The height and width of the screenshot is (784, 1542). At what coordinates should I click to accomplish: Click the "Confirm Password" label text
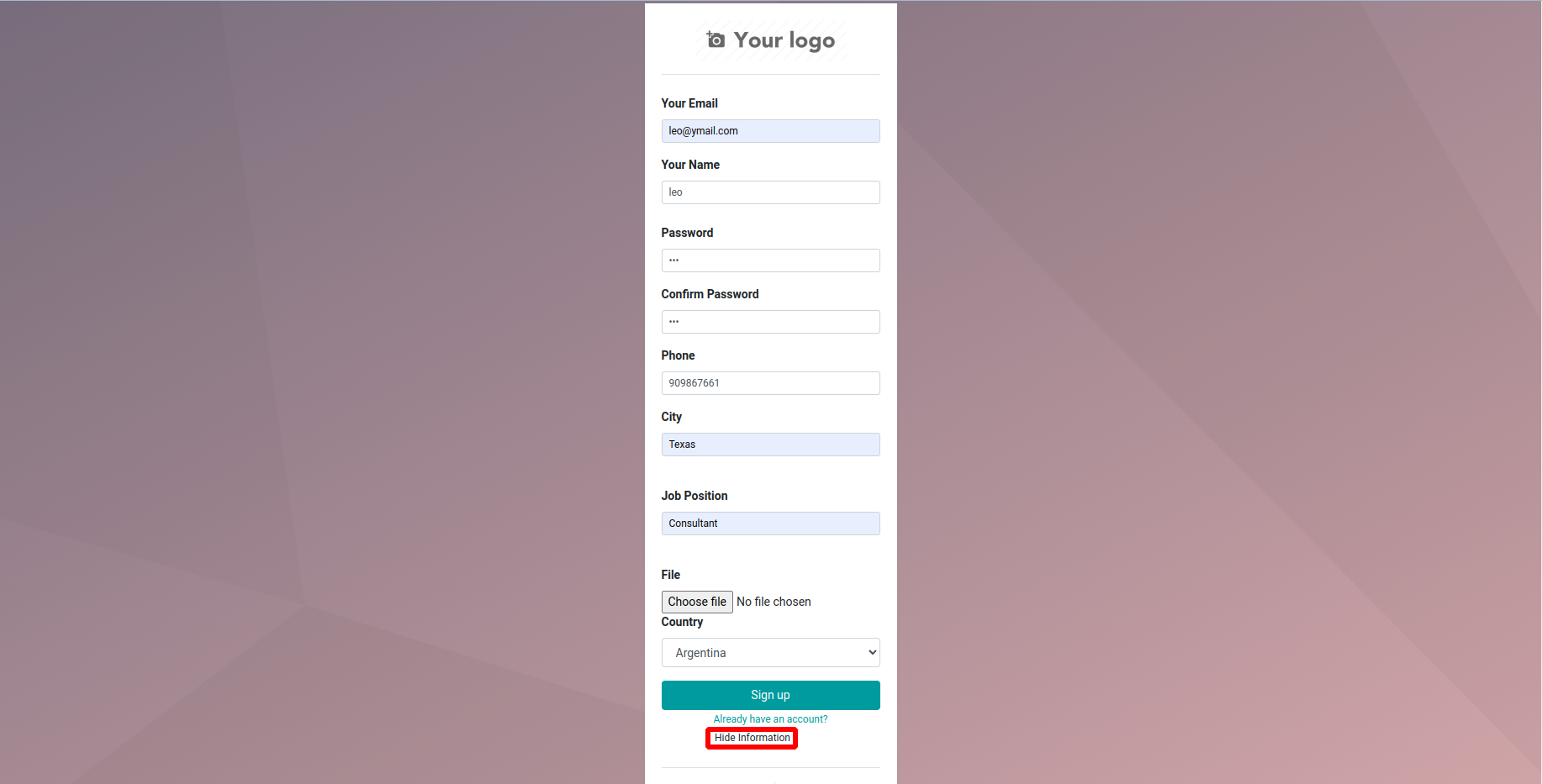click(x=710, y=294)
